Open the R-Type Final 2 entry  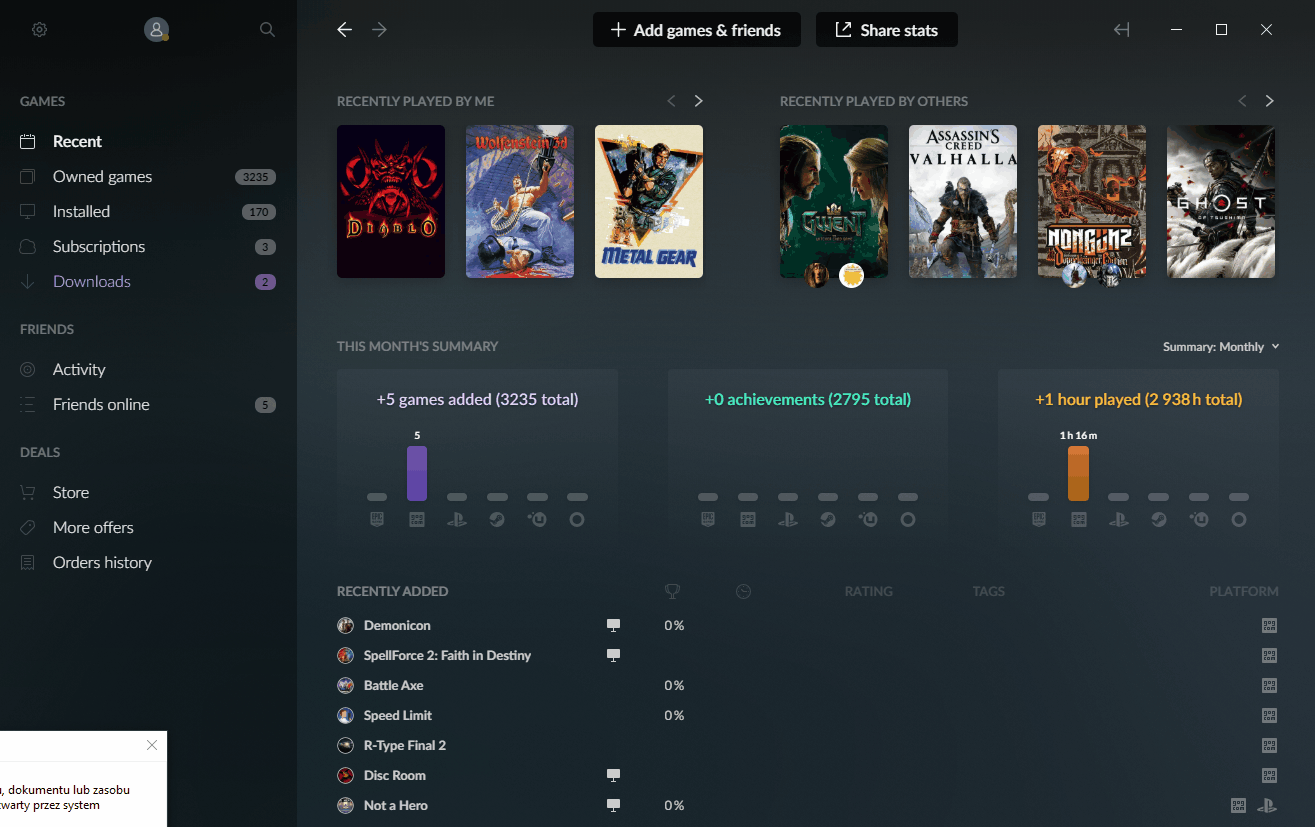808,746
